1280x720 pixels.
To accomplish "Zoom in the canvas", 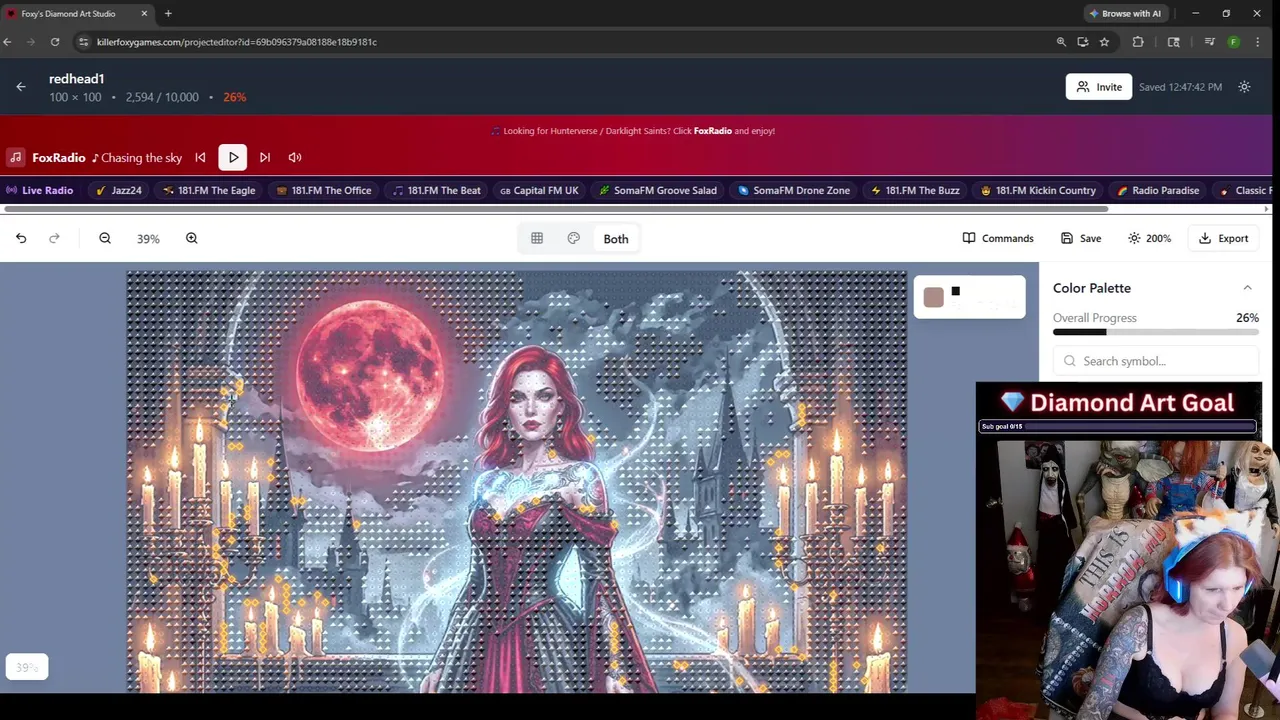I will [x=192, y=238].
